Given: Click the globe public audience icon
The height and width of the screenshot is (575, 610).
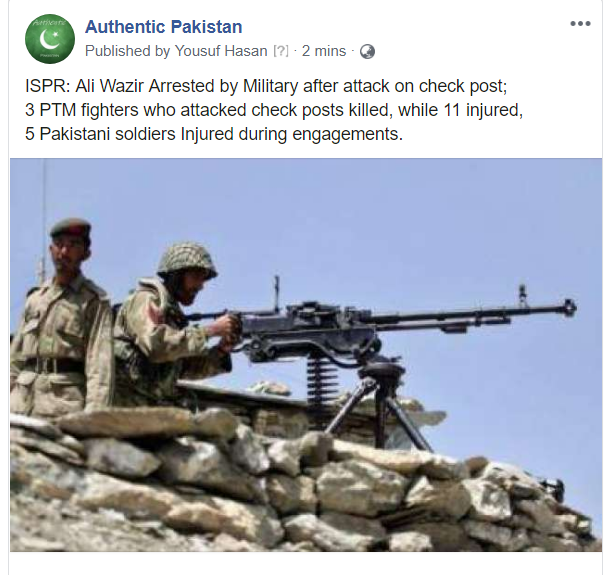Looking at the screenshot, I should pyautogui.click(x=367, y=51).
